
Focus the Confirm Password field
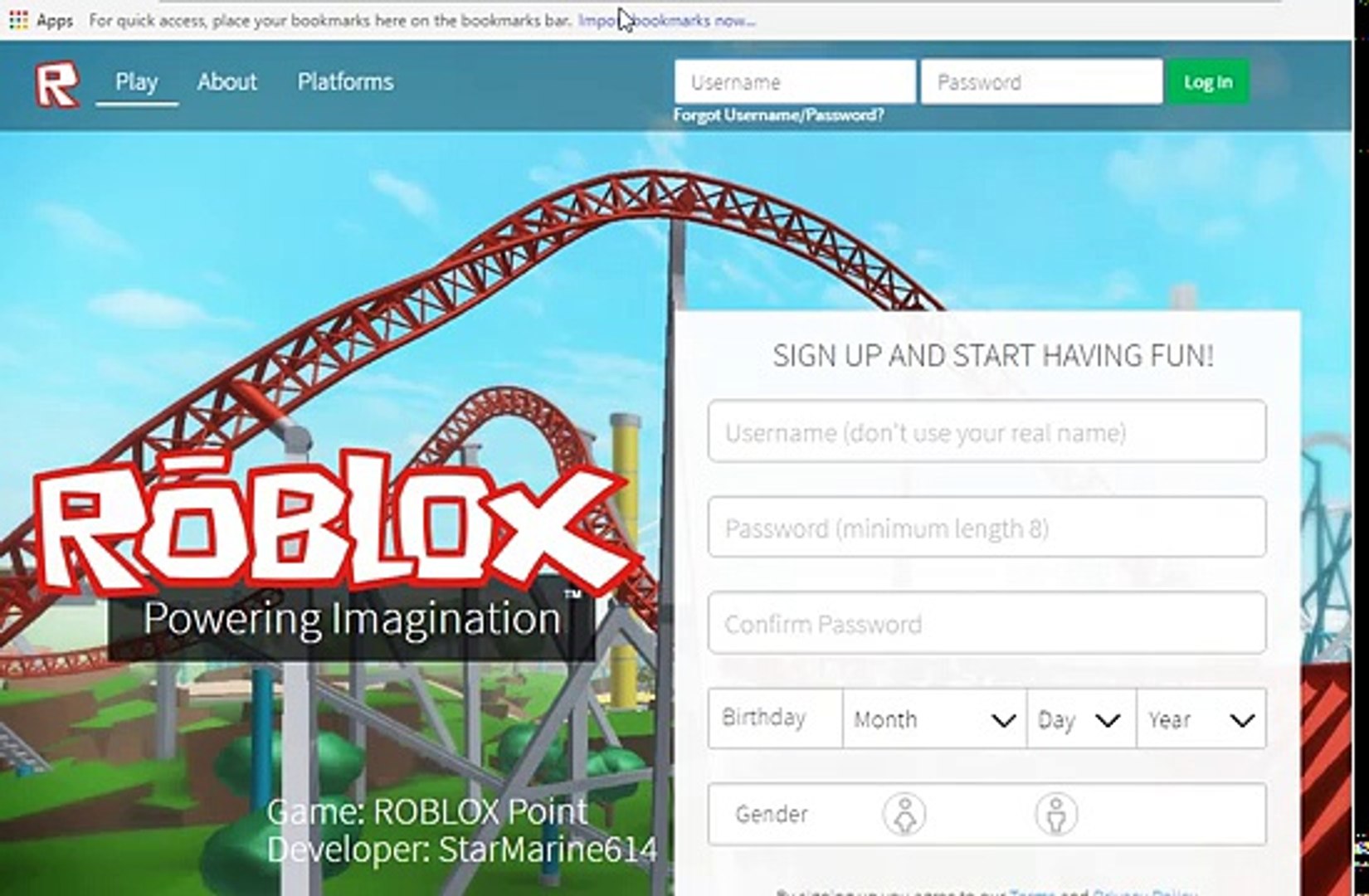point(987,623)
